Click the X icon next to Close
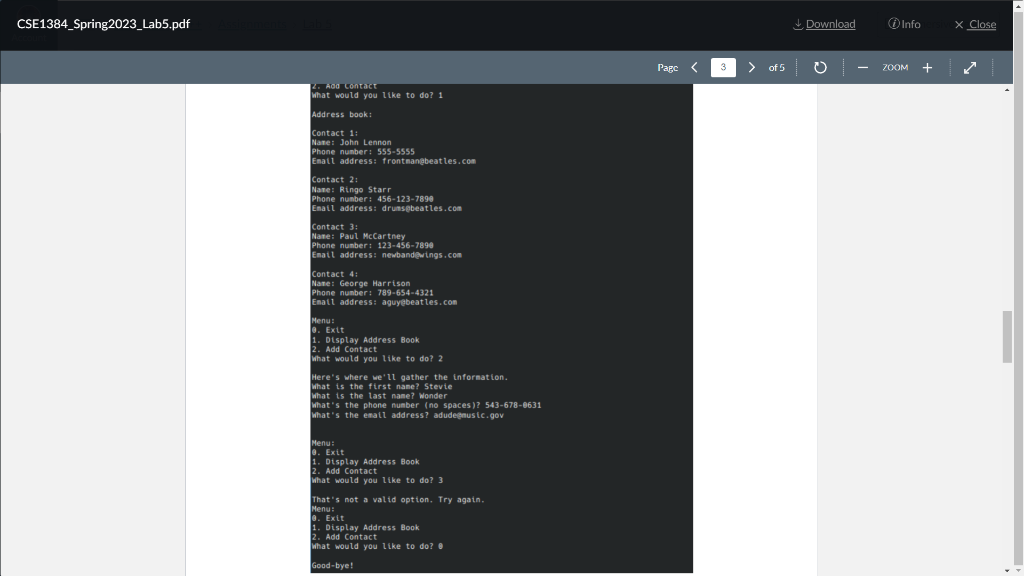1024x576 pixels. click(957, 24)
